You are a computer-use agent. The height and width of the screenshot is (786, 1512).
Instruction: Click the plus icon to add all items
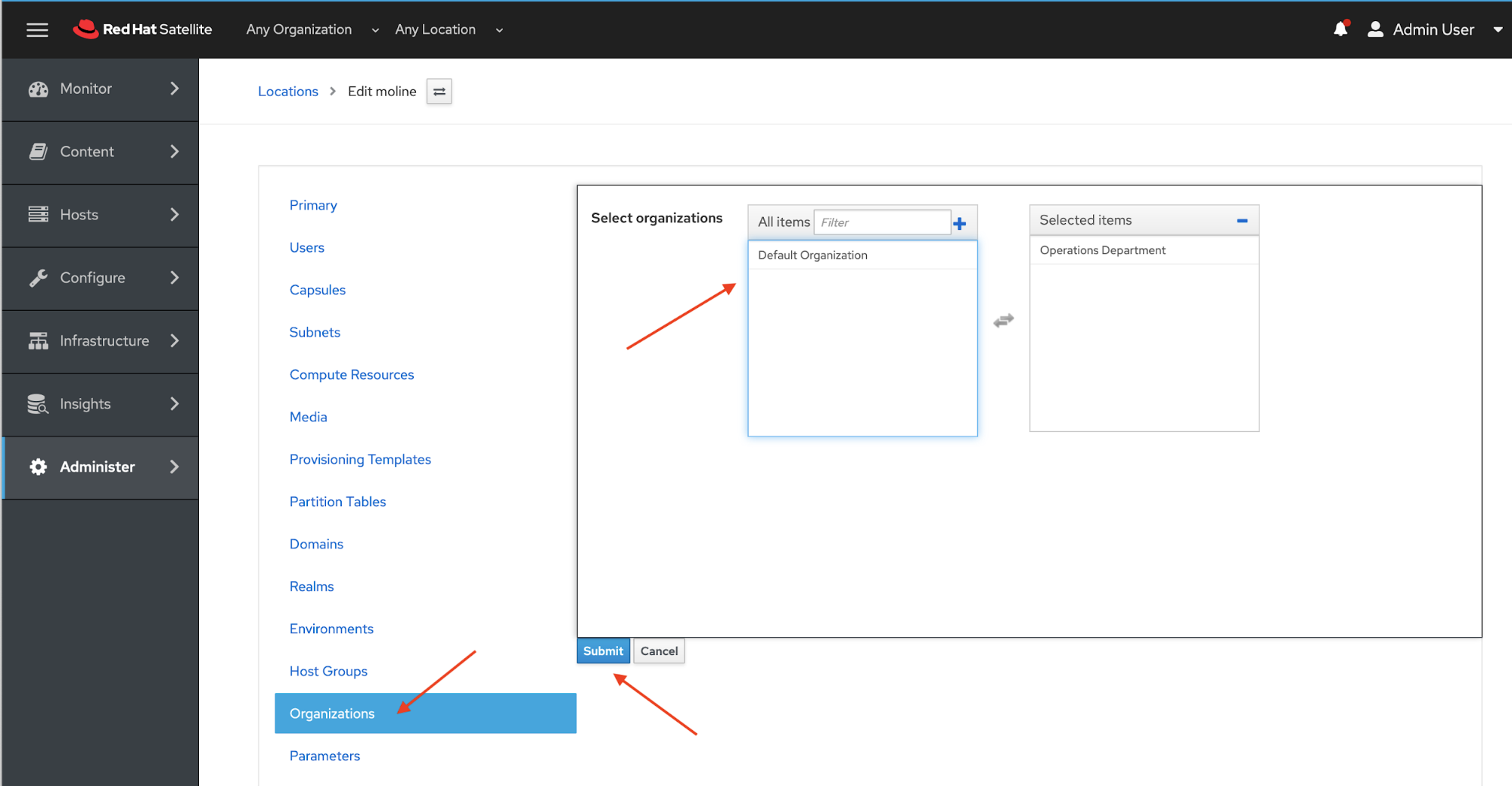960,223
